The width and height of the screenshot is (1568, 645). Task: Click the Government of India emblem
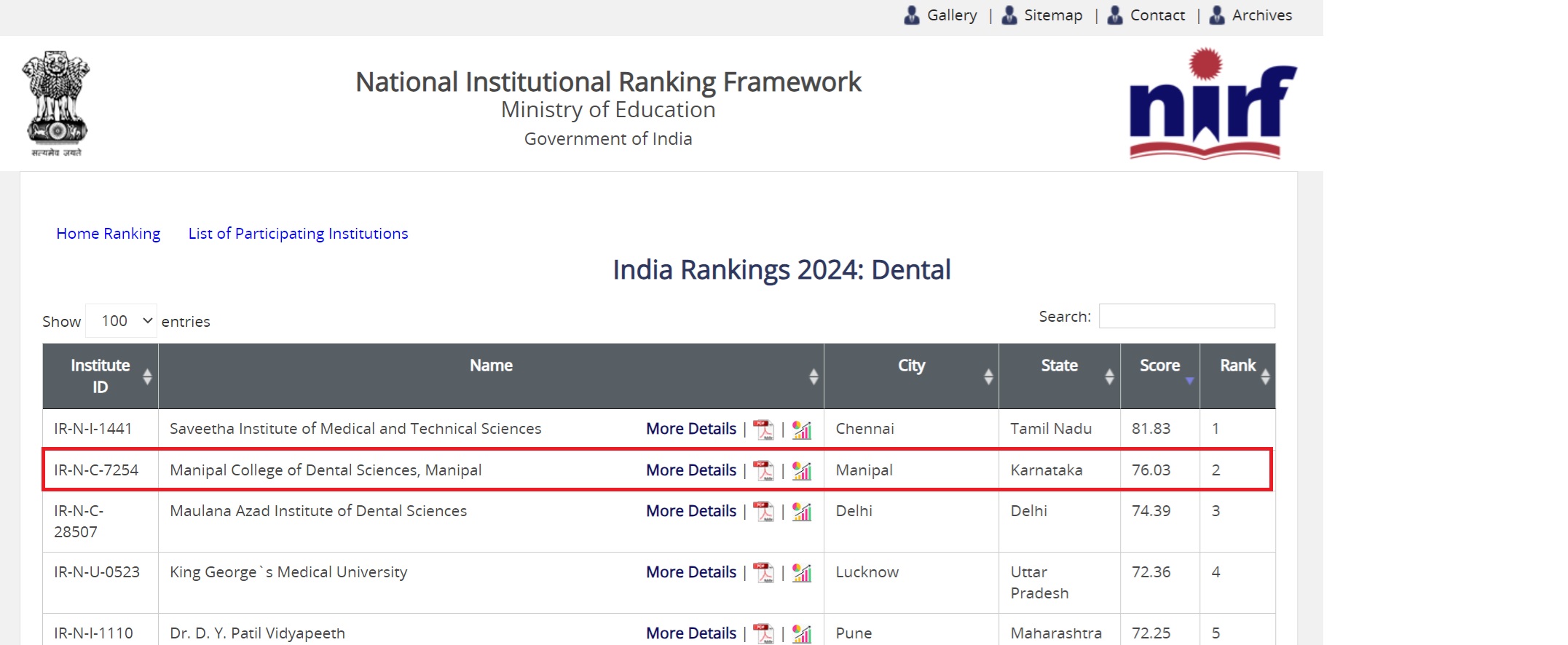(x=56, y=103)
